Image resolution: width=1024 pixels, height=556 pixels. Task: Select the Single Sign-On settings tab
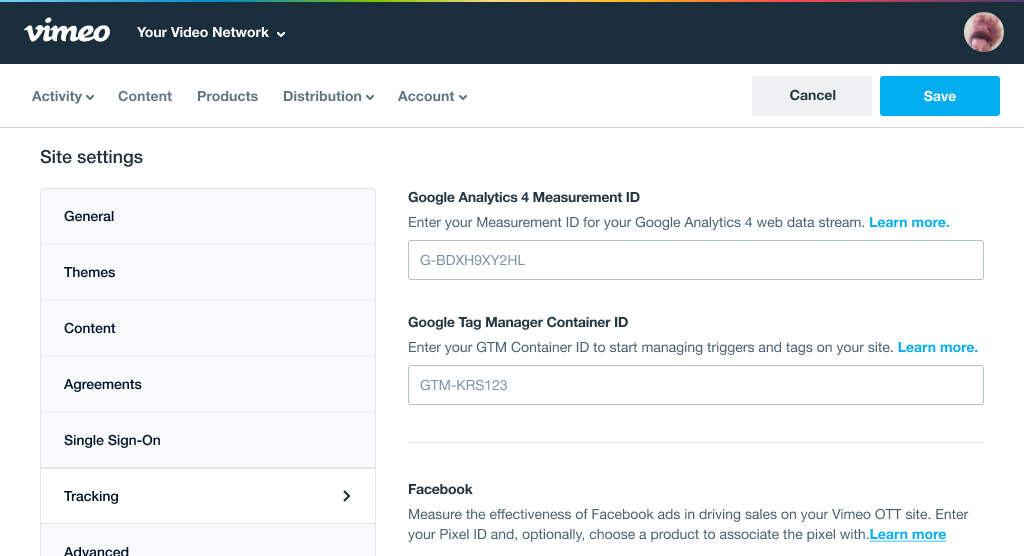[208, 440]
